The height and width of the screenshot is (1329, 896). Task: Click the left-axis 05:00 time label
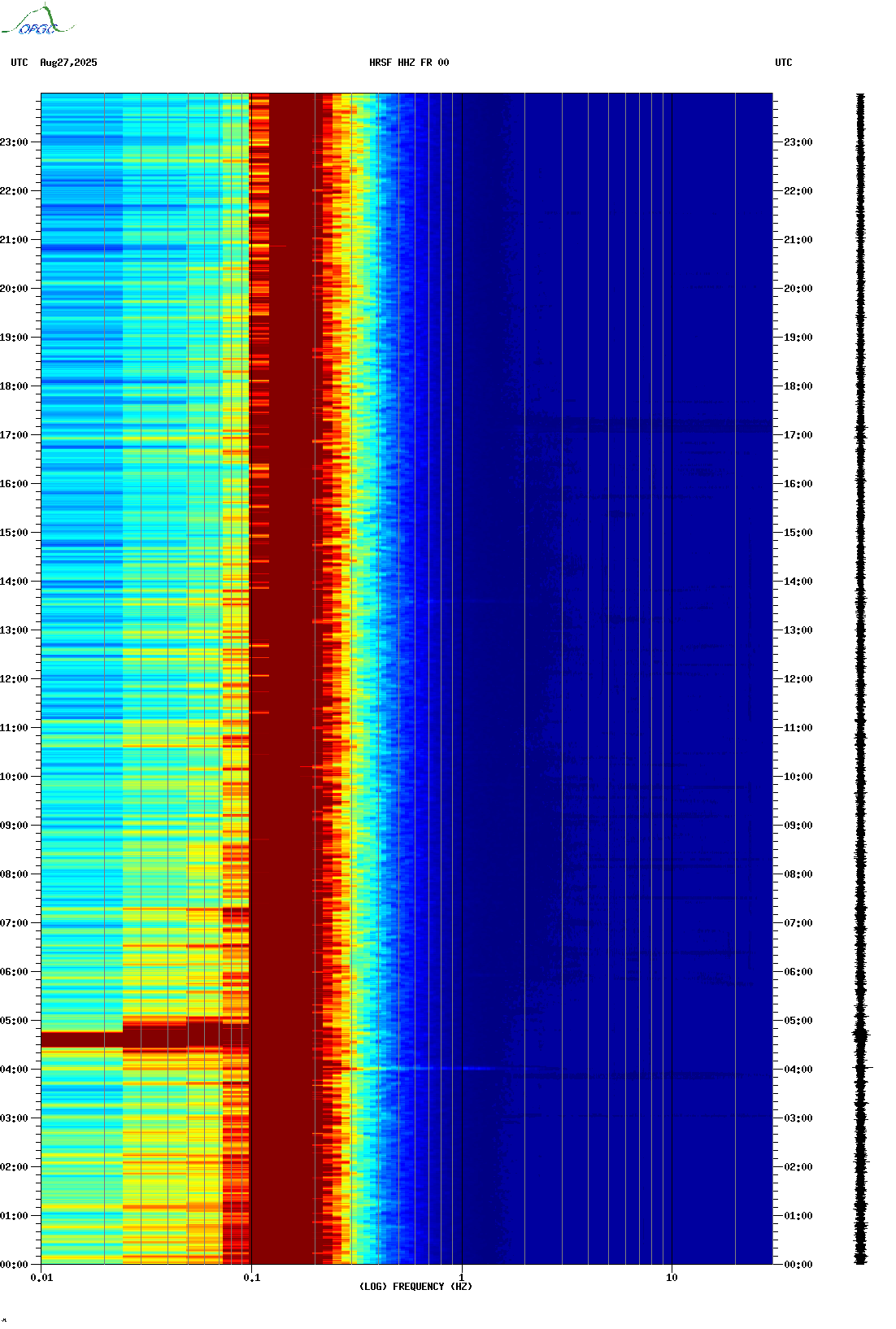pyautogui.click(x=14, y=1021)
